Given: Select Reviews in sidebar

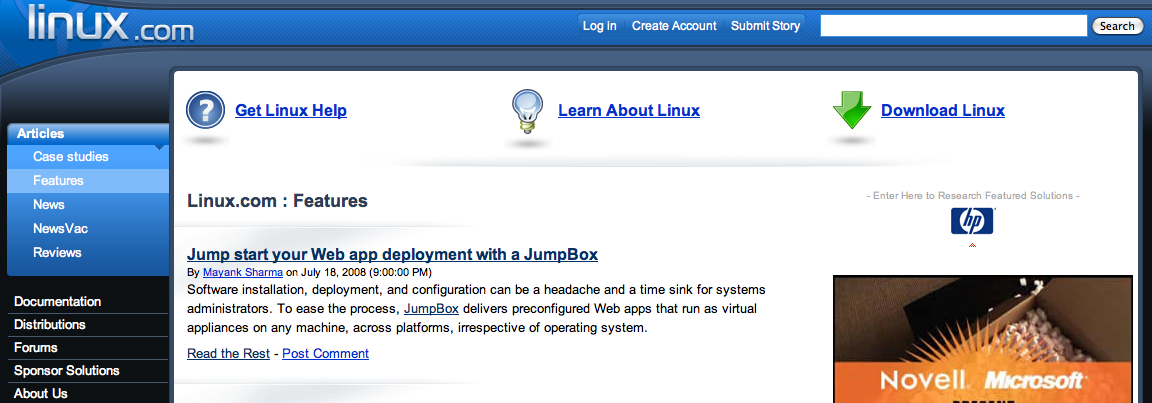Looking at the screenshot, I should pyautogui.click(x=88, y=253).
